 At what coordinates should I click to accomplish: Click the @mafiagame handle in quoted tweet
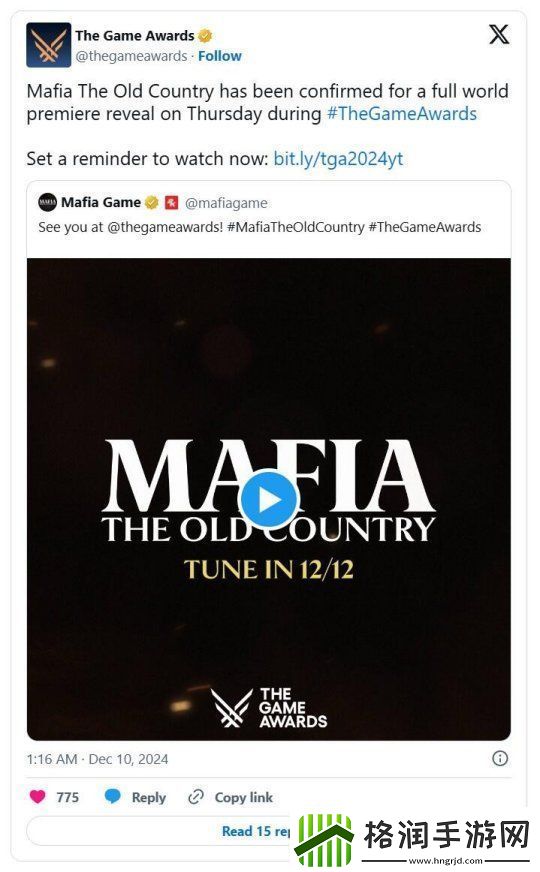point(226,203)
